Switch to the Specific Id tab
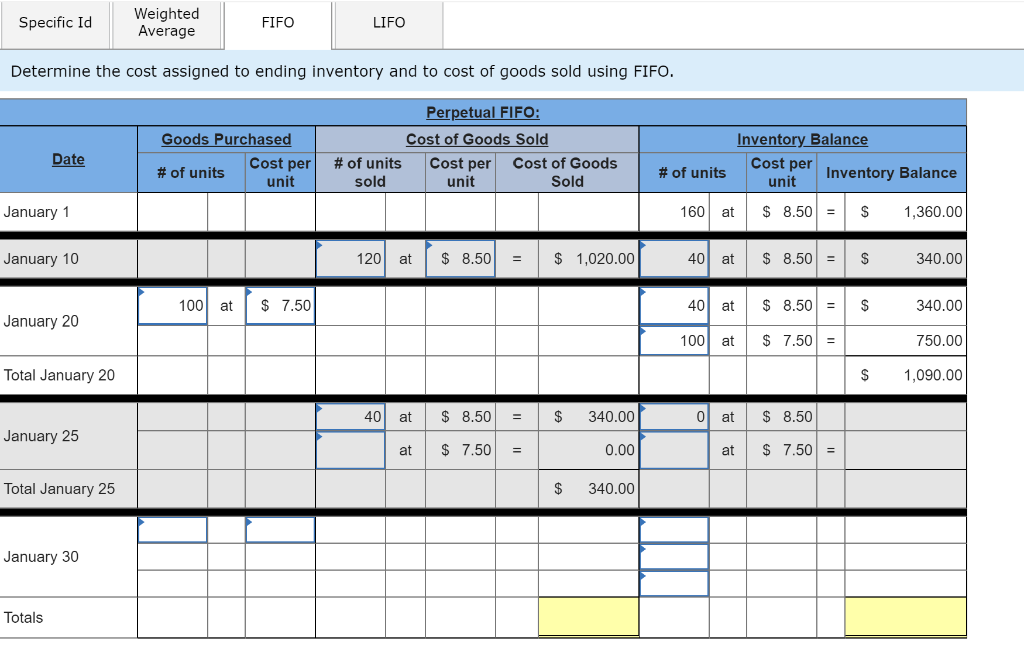The height and width of the screenshot is (645, 1024). coord(56,24)
